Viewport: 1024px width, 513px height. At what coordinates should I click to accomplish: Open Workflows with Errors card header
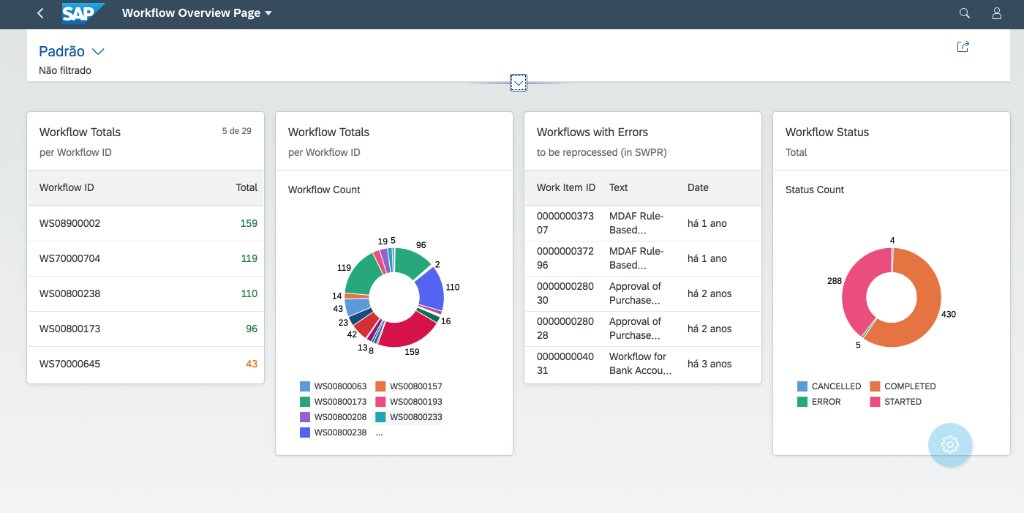click(x=643, y=141)
